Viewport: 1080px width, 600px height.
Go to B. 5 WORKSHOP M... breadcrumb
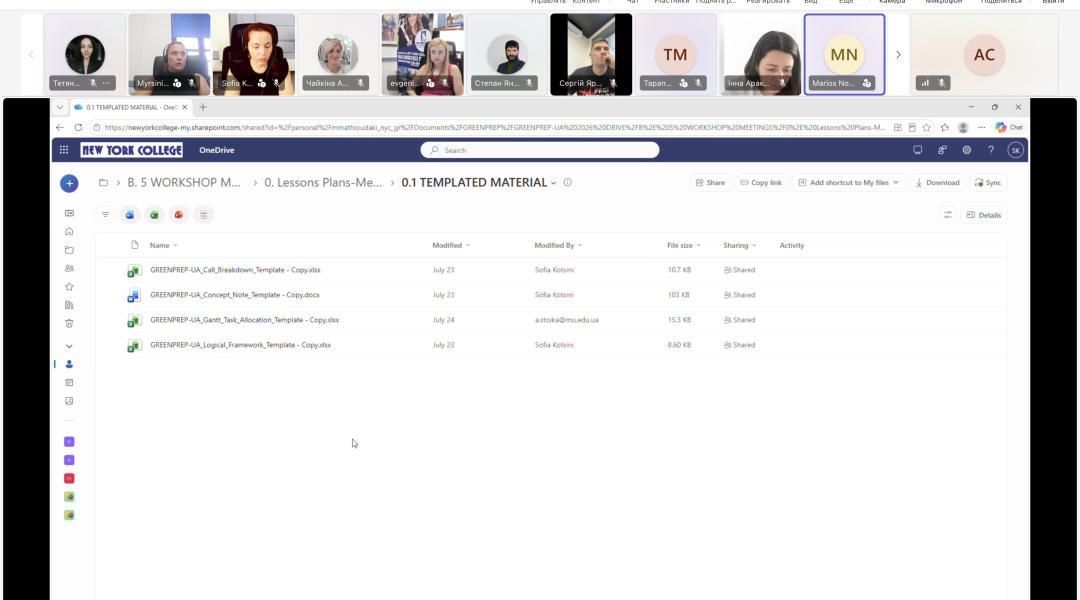(183, 183)
